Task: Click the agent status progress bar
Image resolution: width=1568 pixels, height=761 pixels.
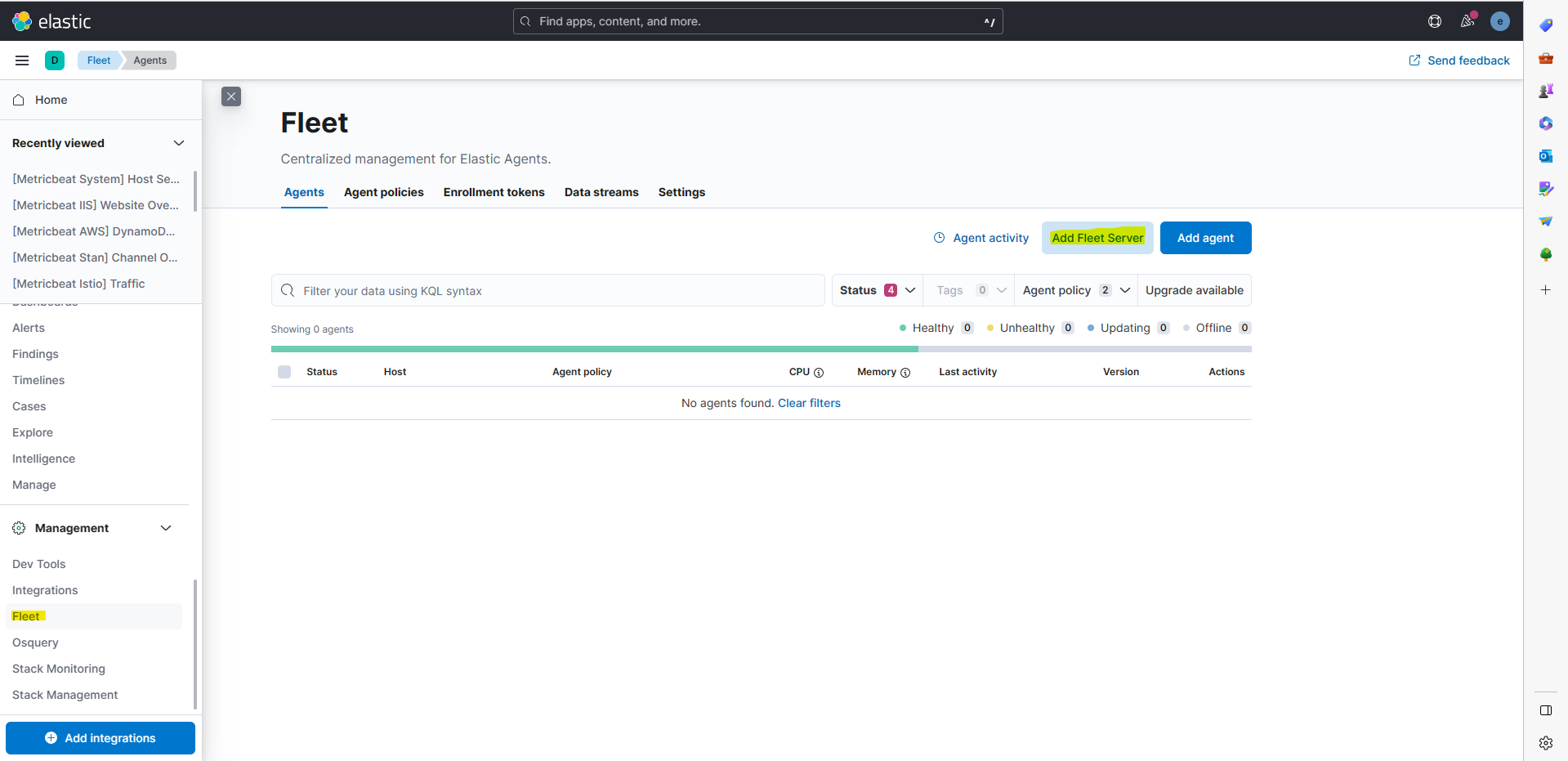Action: click(761, 349)
